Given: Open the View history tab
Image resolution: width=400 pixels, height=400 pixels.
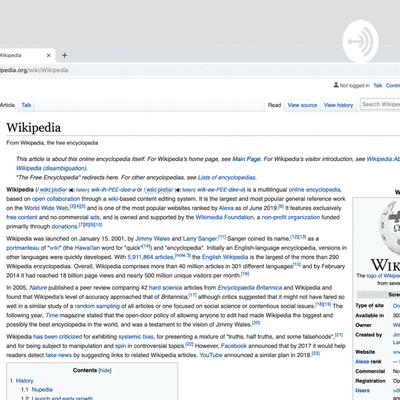Looking at the screenshot, I should 338,105.
